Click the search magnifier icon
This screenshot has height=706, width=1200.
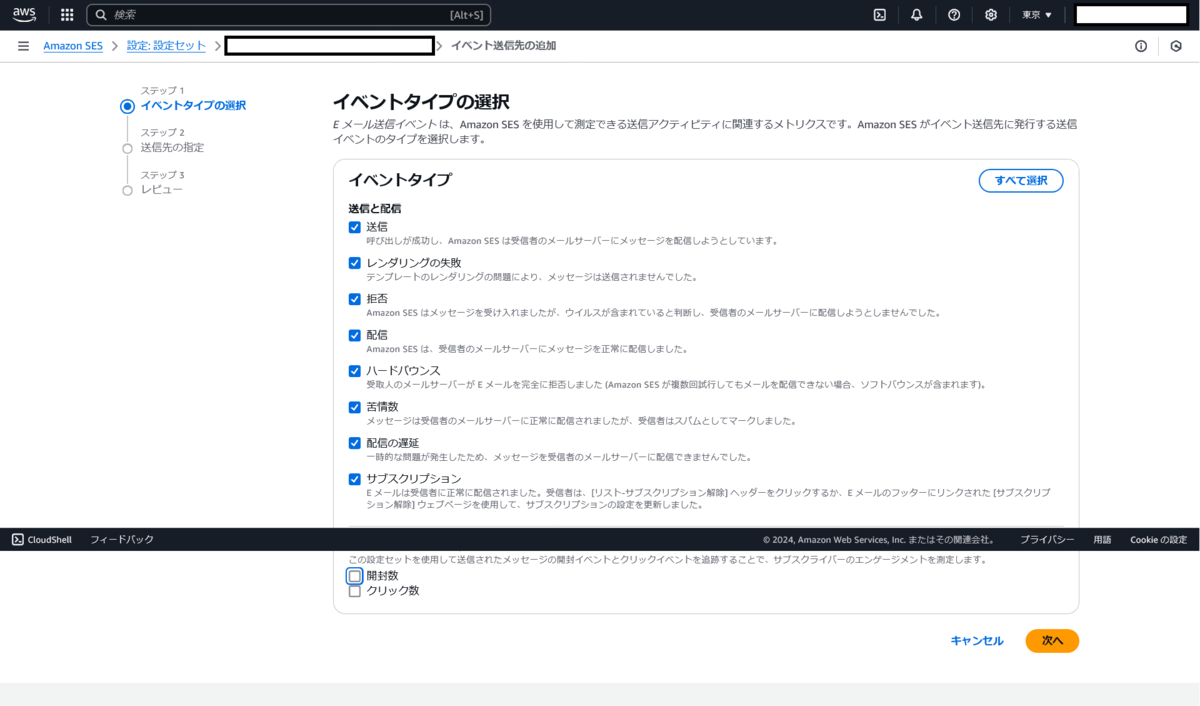click(101, 15)
